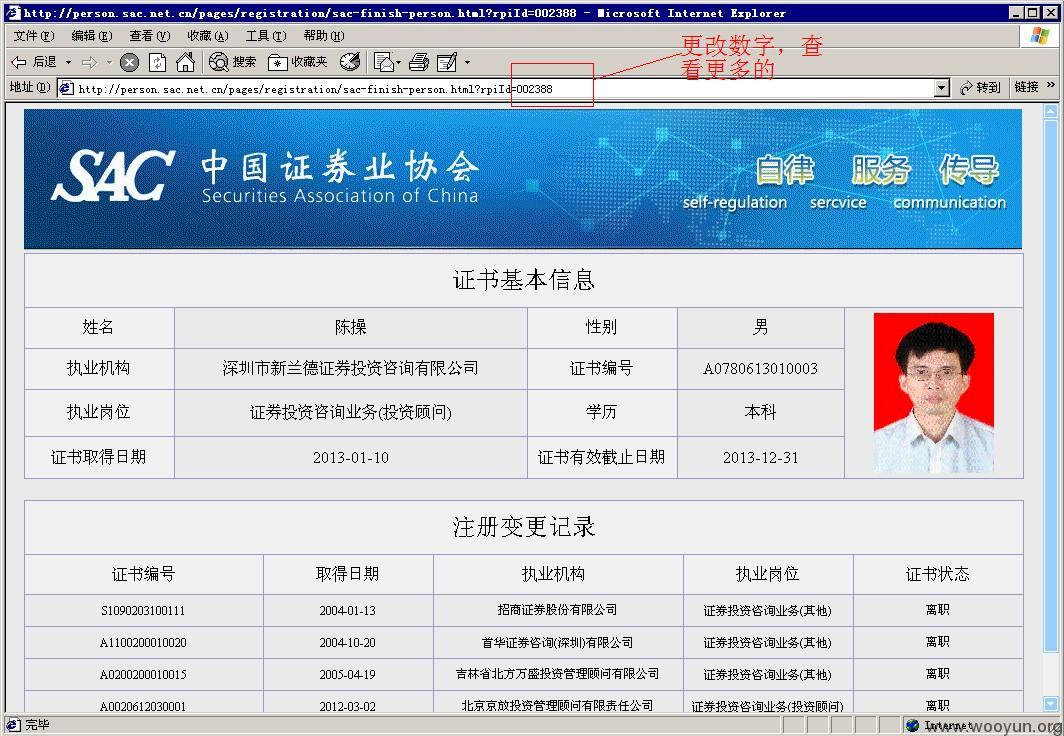This screenshot has height=736, width=1064.
Task: Click the 链接 links toolbar label
Action: 1027,87
